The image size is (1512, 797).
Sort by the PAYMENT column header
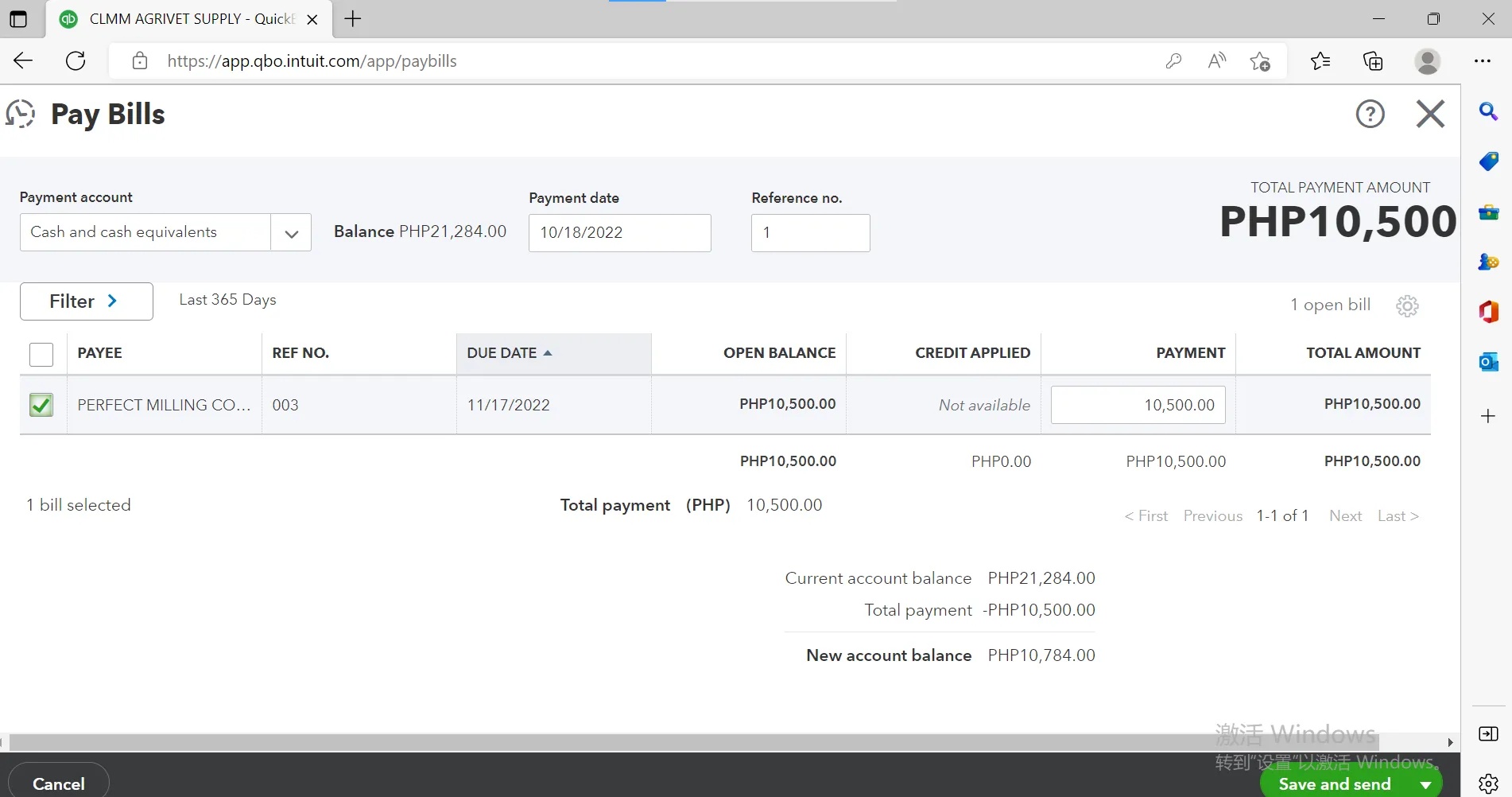pos(1190,353)
